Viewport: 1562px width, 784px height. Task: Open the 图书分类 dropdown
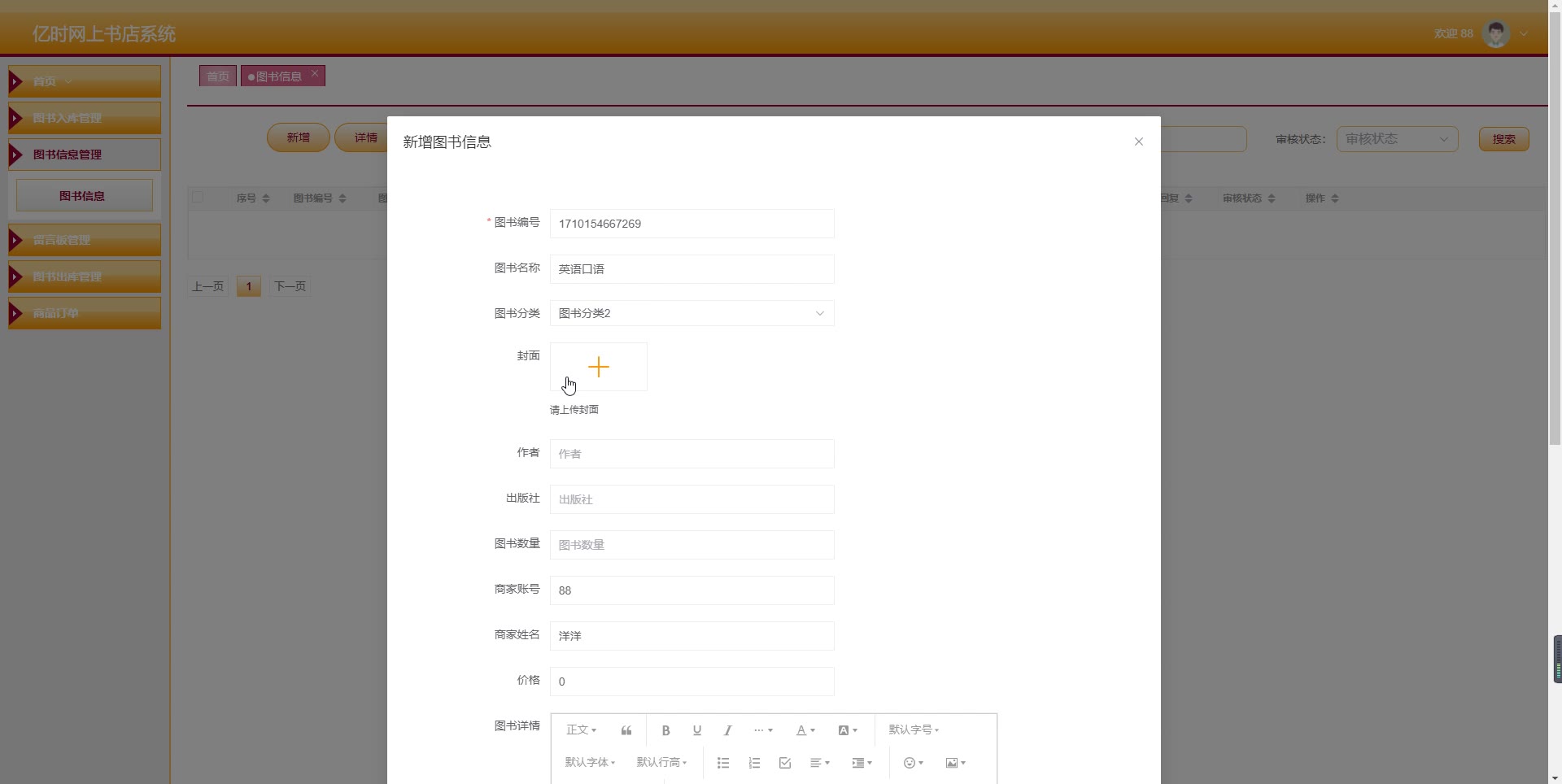pyautogui.click(x=692, y=313)
